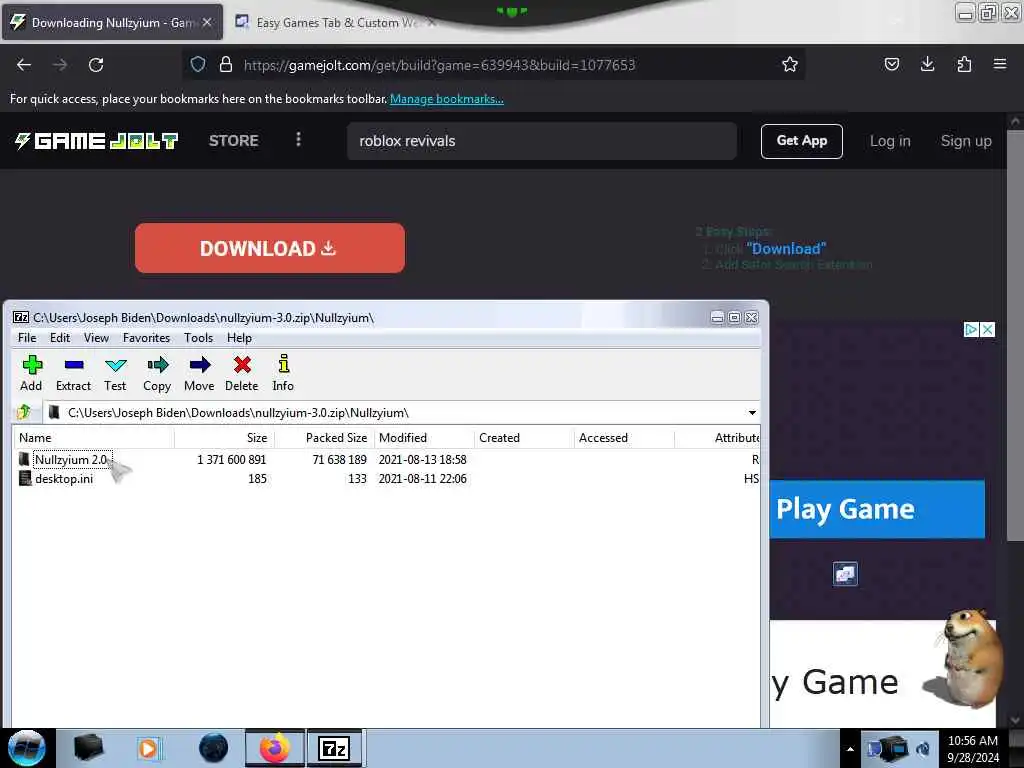Open the Firefox hamburger application menu
1024x768 pixels.
click(1000, 64)
